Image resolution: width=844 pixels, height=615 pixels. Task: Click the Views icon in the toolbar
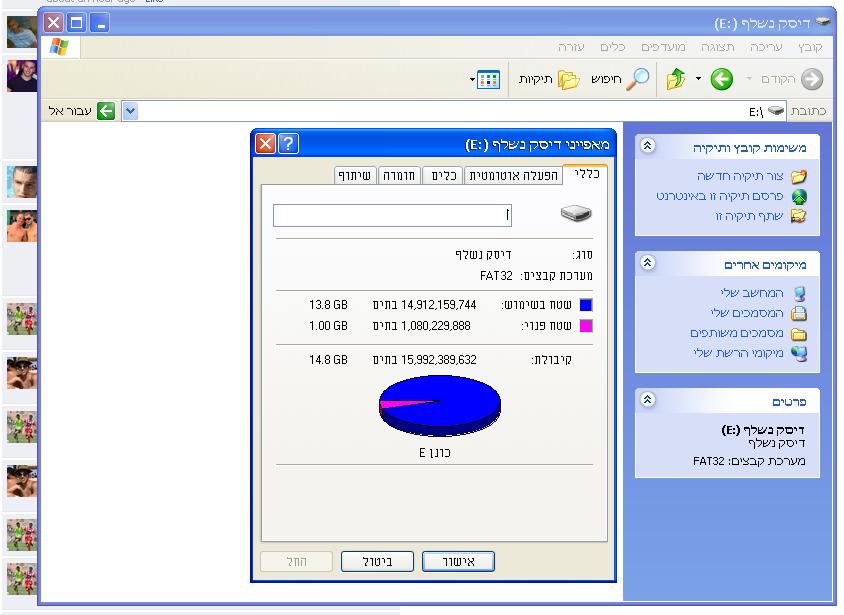pyautogui.click(x=487, y=80)
